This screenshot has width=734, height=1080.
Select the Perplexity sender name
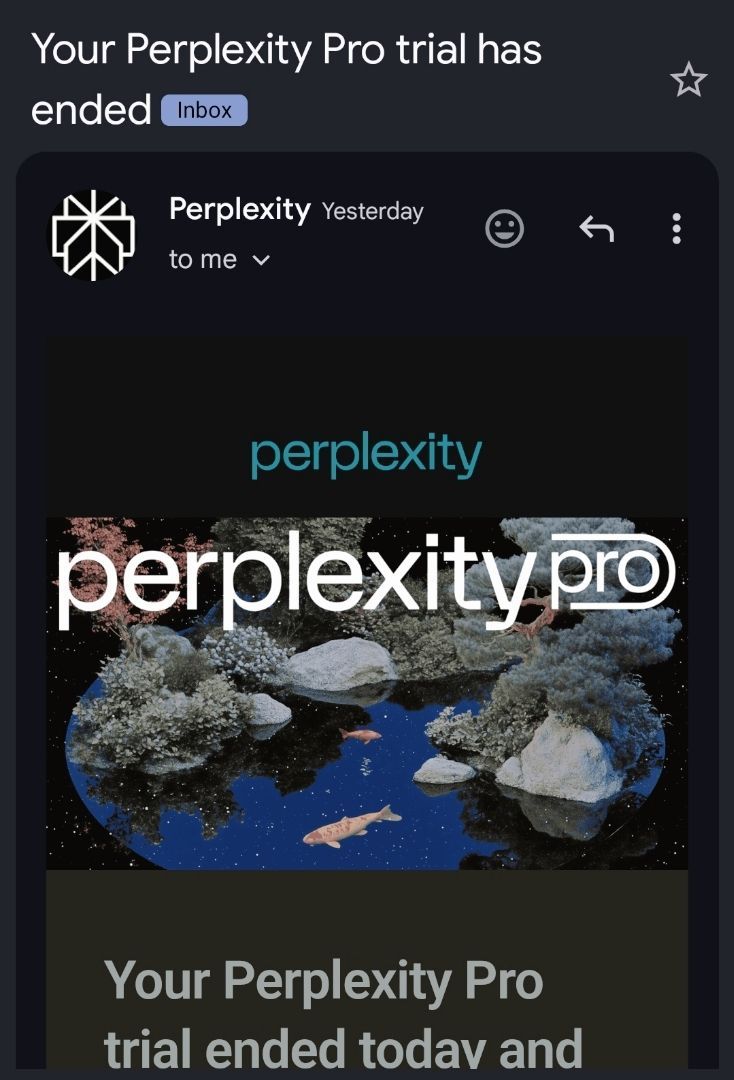pyautogui.click(x=240, y=209)
